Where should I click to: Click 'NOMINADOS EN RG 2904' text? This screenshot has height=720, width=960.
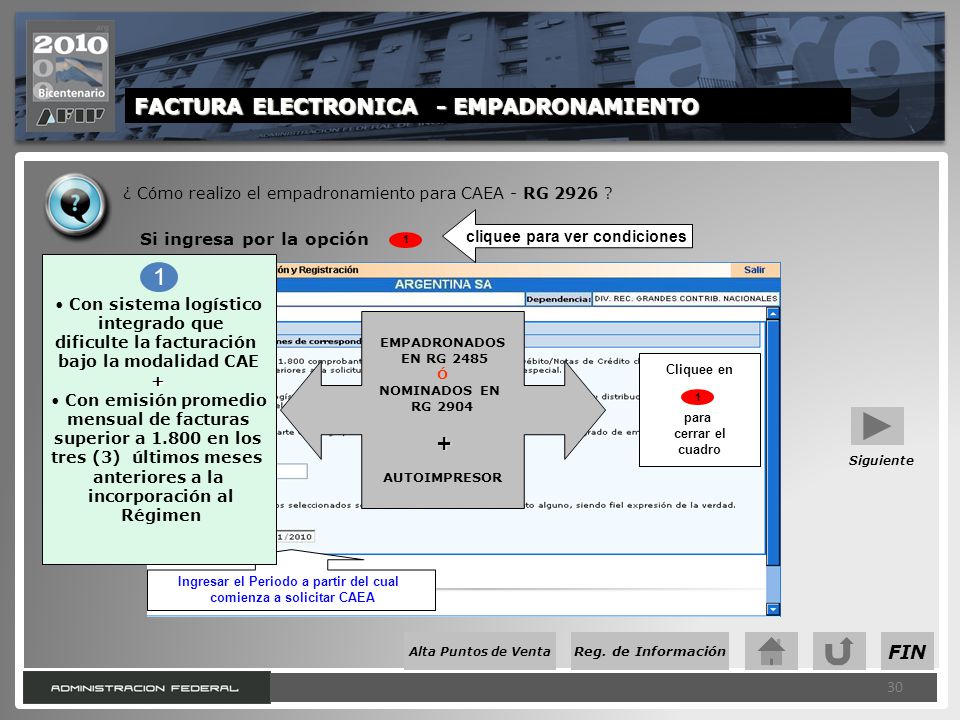[x=440, y=399]
